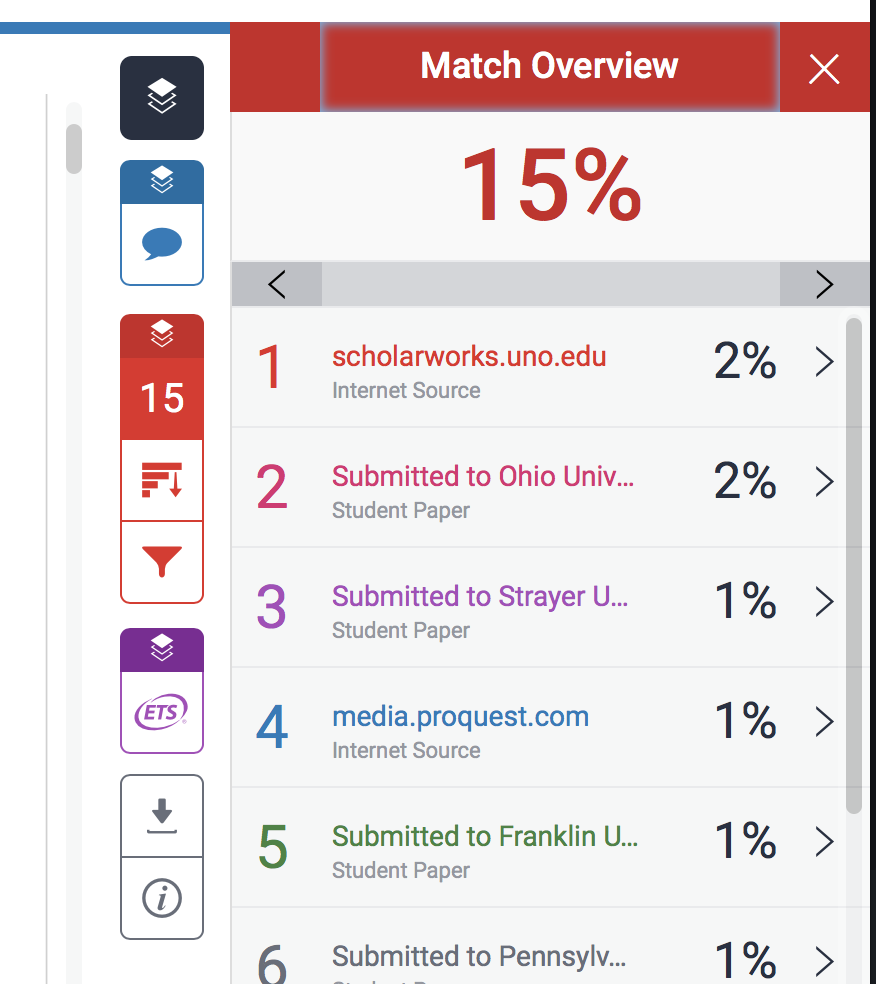
Task: Close the Match Overview panel
Action: (x=824, y=69)
